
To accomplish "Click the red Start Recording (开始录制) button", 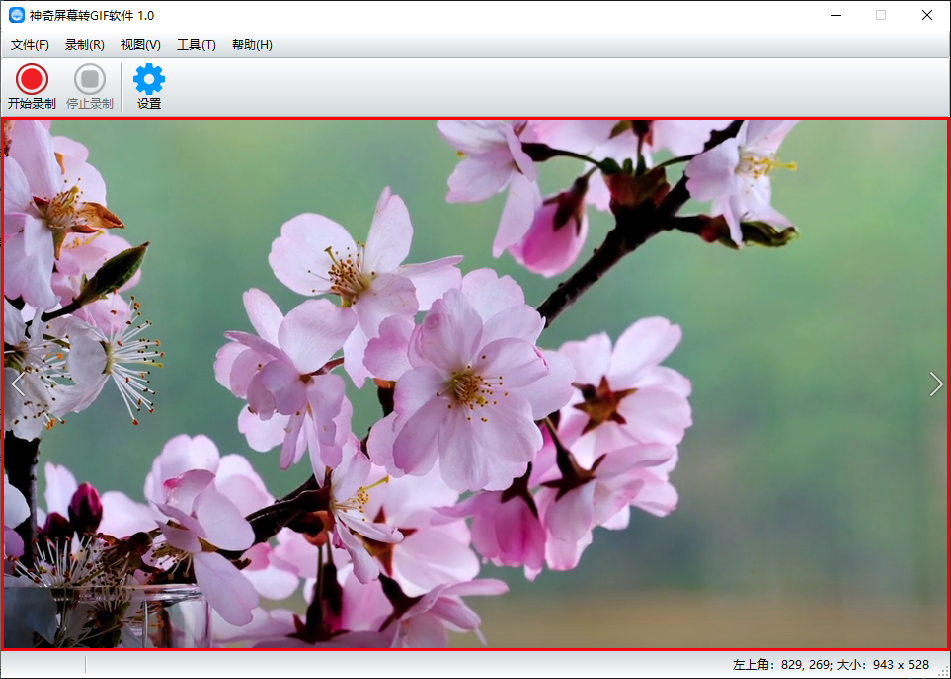I will (32, 87).
